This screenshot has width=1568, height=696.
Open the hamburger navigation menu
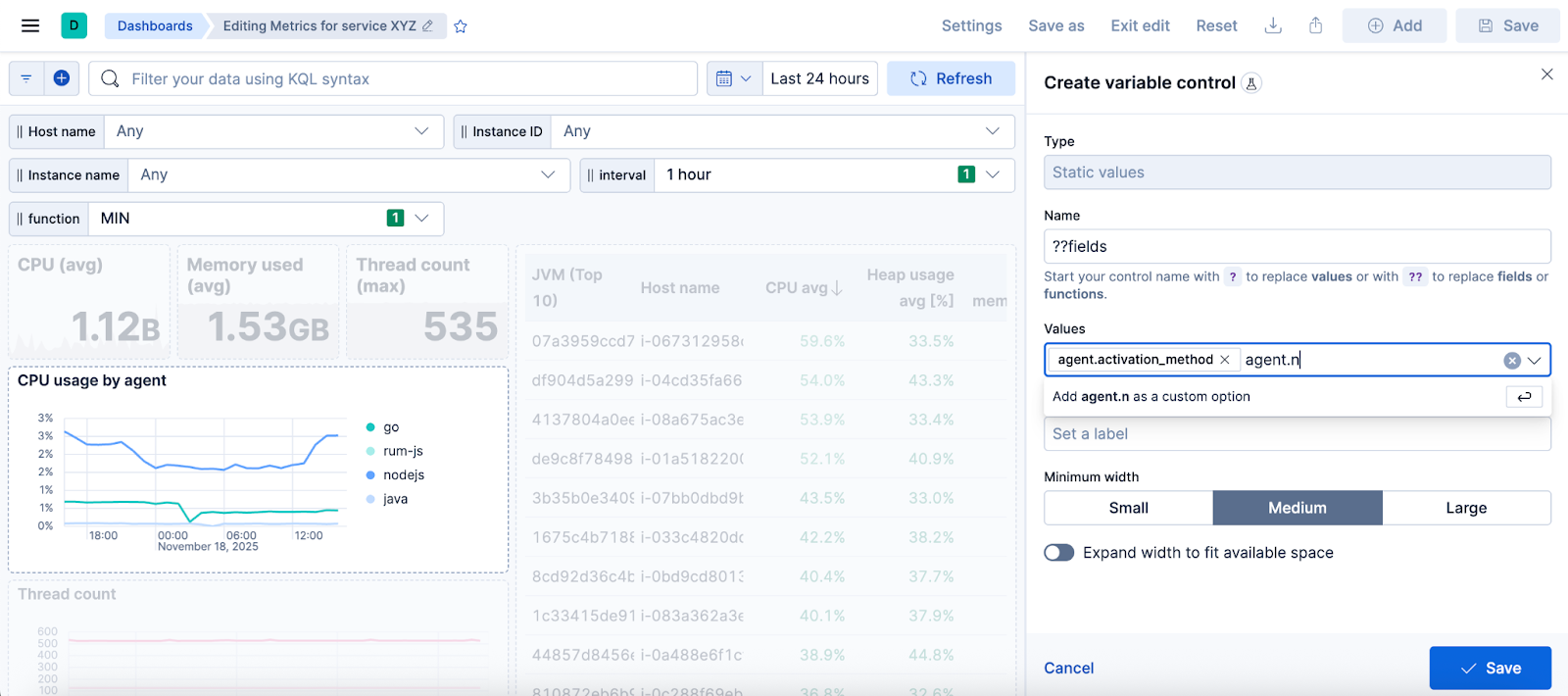tap(30, 25)
